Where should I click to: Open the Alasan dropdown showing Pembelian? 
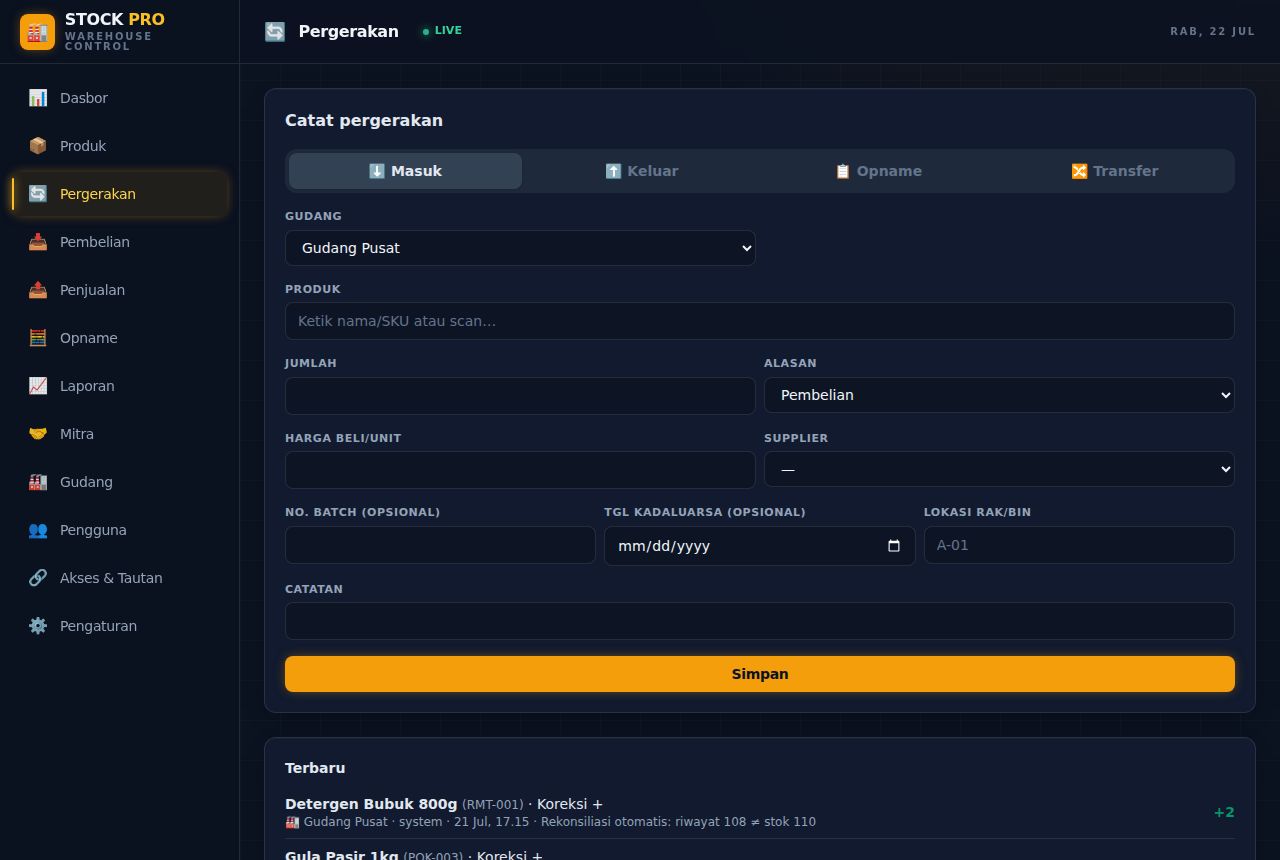(999, 395)
